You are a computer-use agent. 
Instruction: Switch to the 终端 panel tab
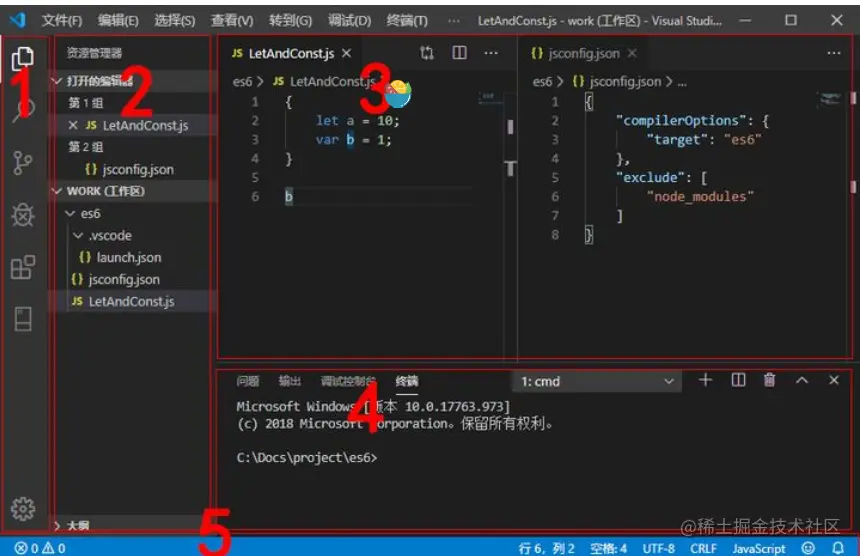406,381
